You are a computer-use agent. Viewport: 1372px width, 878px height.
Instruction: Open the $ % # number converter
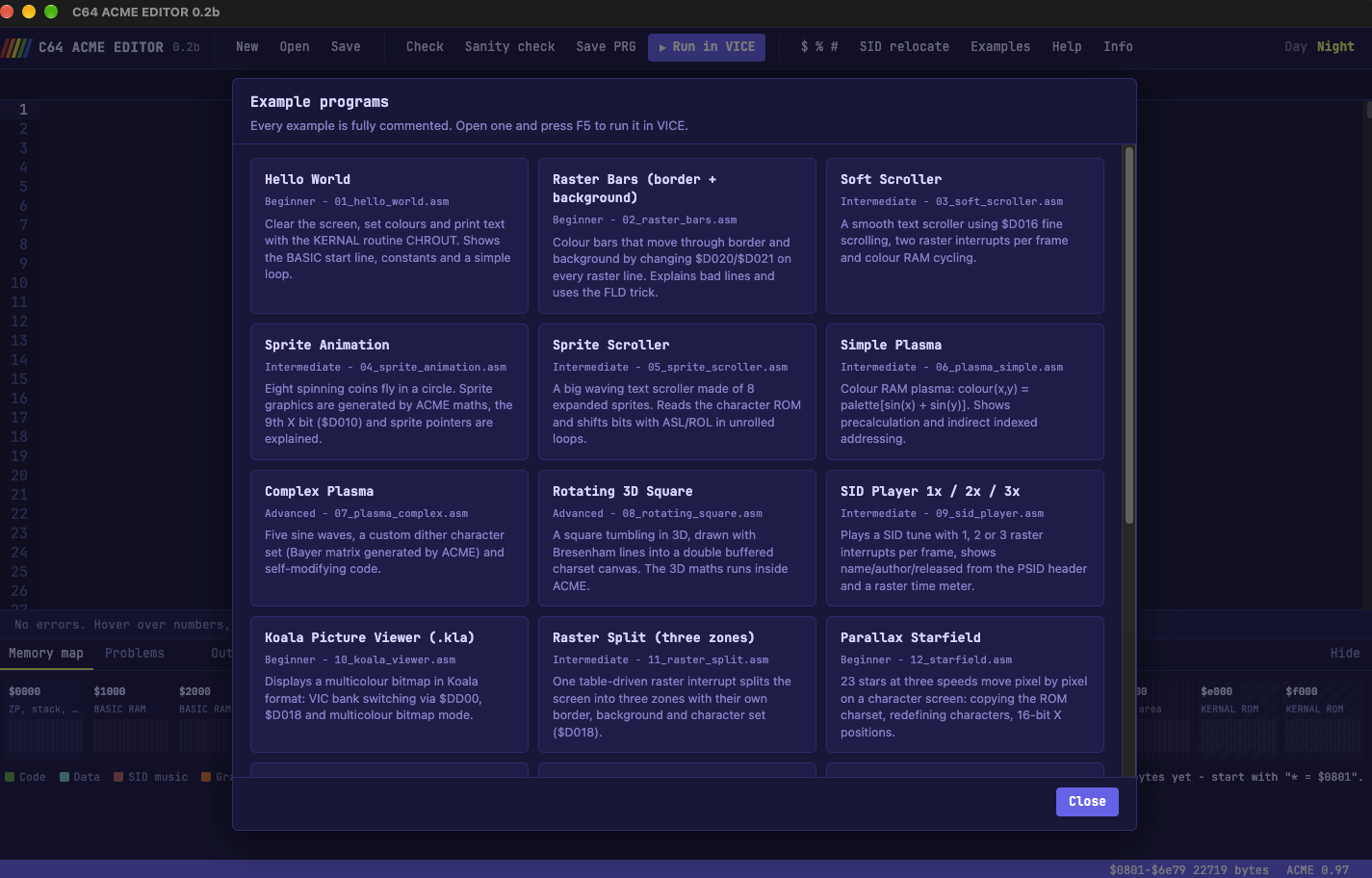[x=819, y=47]
